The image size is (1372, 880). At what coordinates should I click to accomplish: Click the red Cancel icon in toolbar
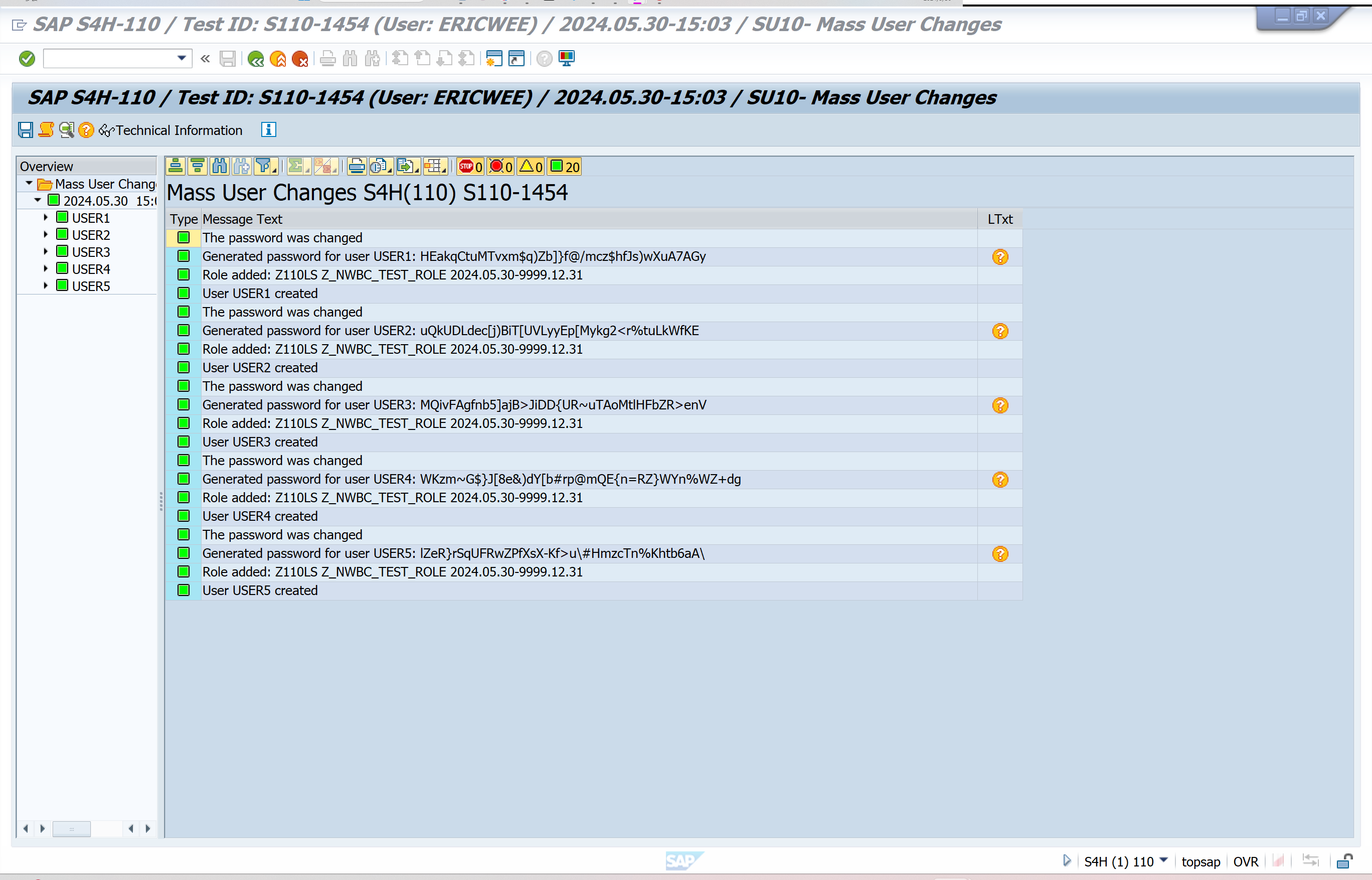click(300, 59)
